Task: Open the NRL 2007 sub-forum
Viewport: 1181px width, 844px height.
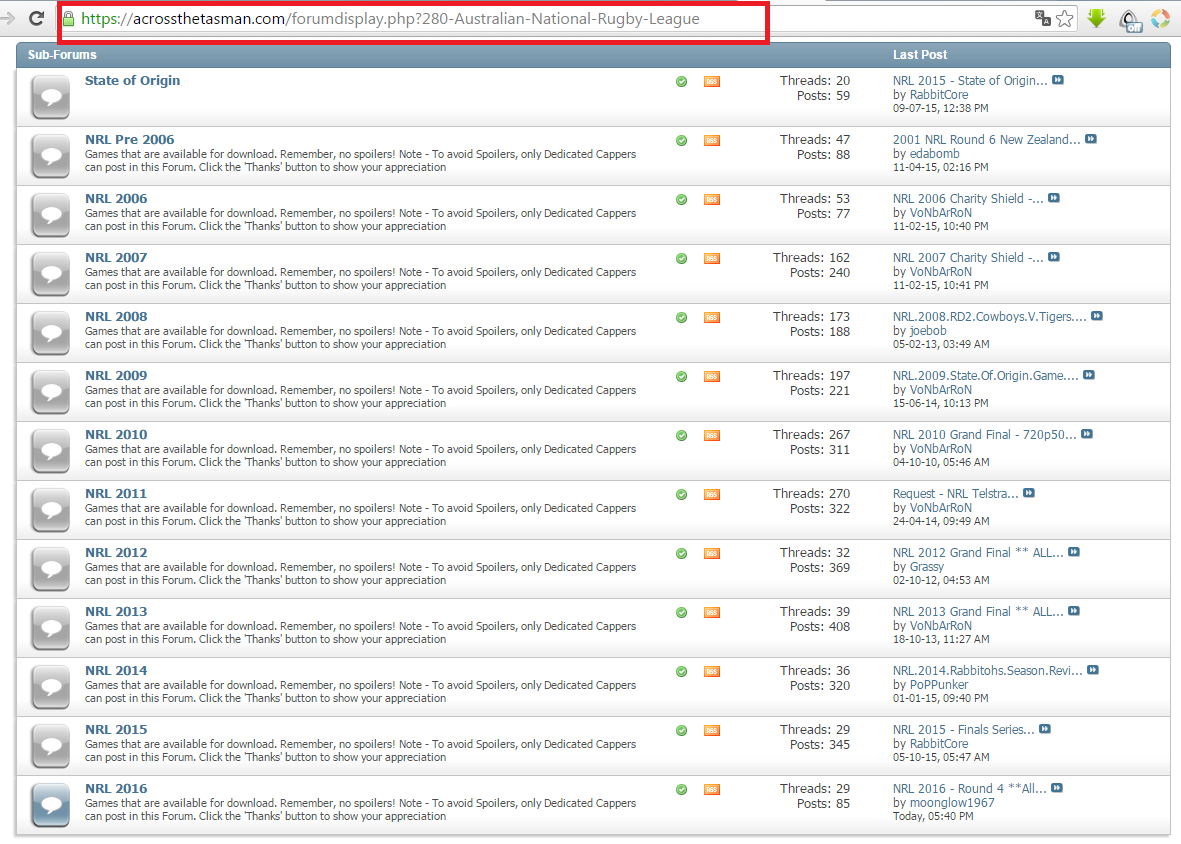Action: (116, 257)
